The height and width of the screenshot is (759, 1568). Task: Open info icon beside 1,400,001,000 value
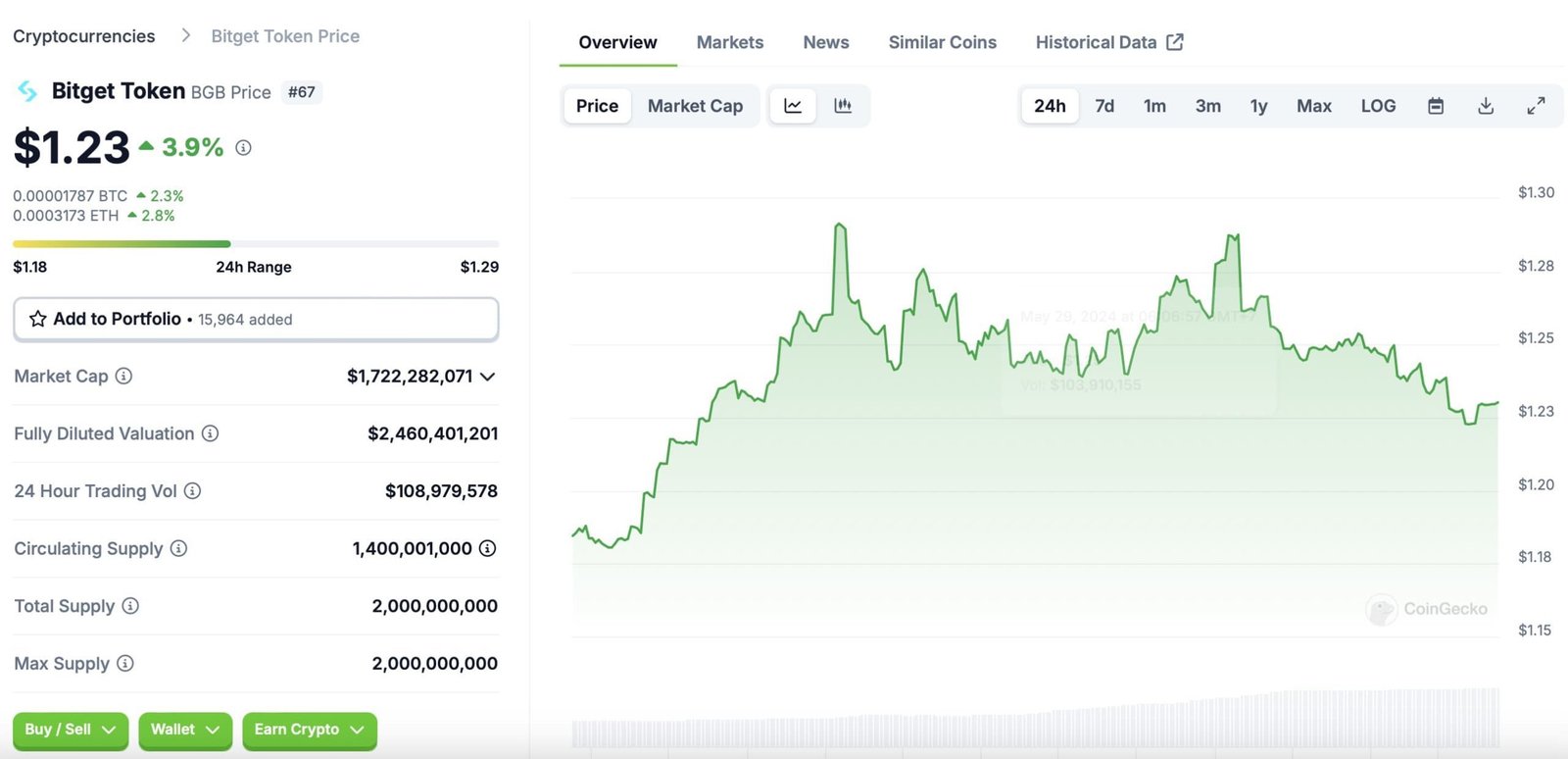(x=487, y=548)
